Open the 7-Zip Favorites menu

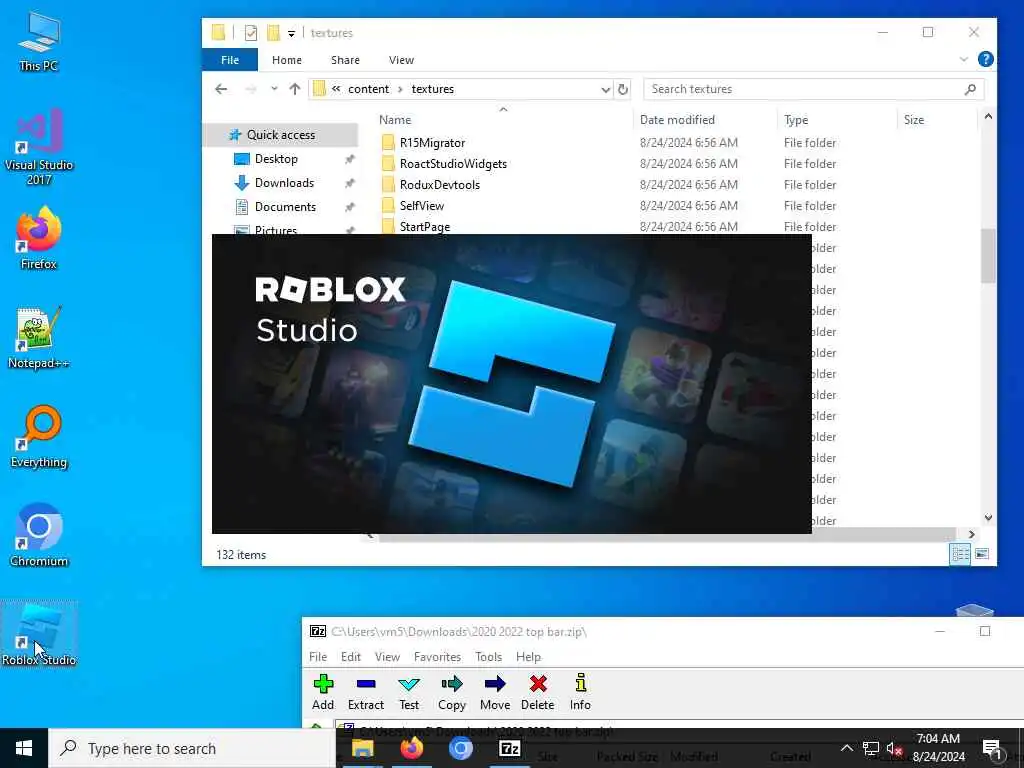coord(438,656)
